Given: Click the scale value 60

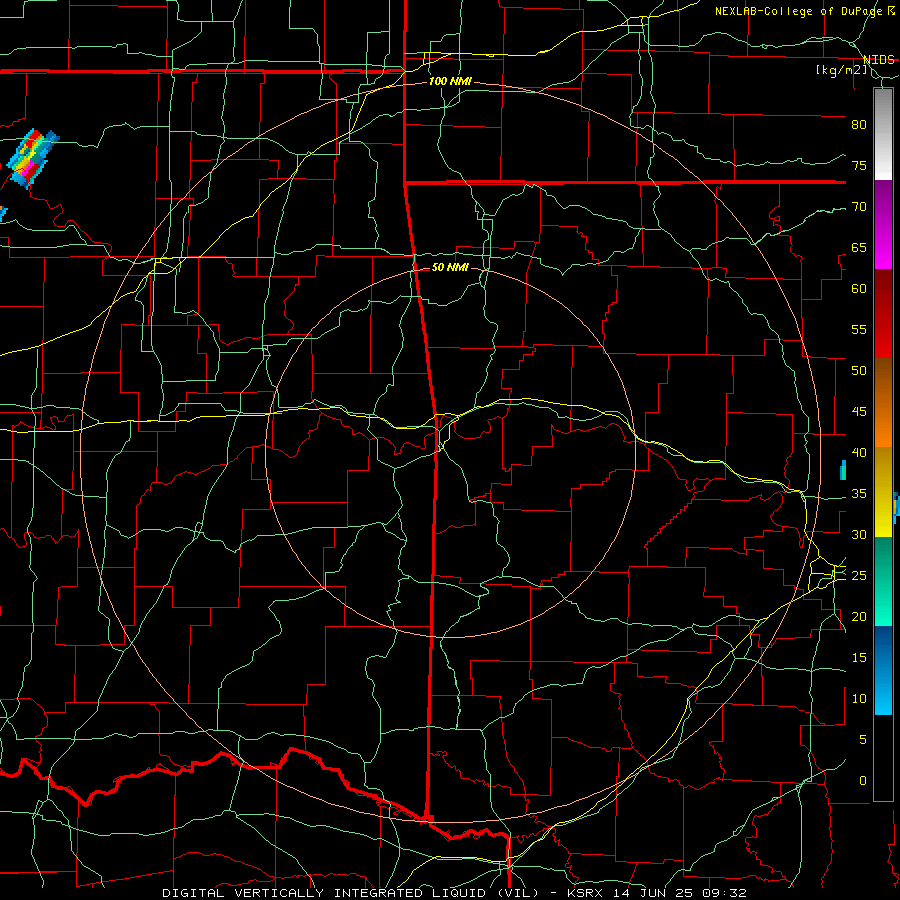Looking at the screenshot, I should pyautogui.click(x=859, y=289).
